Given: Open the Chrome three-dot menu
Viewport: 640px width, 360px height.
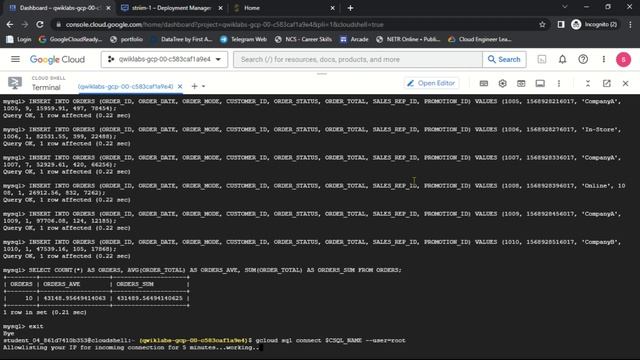Looking at the screenshot, I should [x=630, y=24].
